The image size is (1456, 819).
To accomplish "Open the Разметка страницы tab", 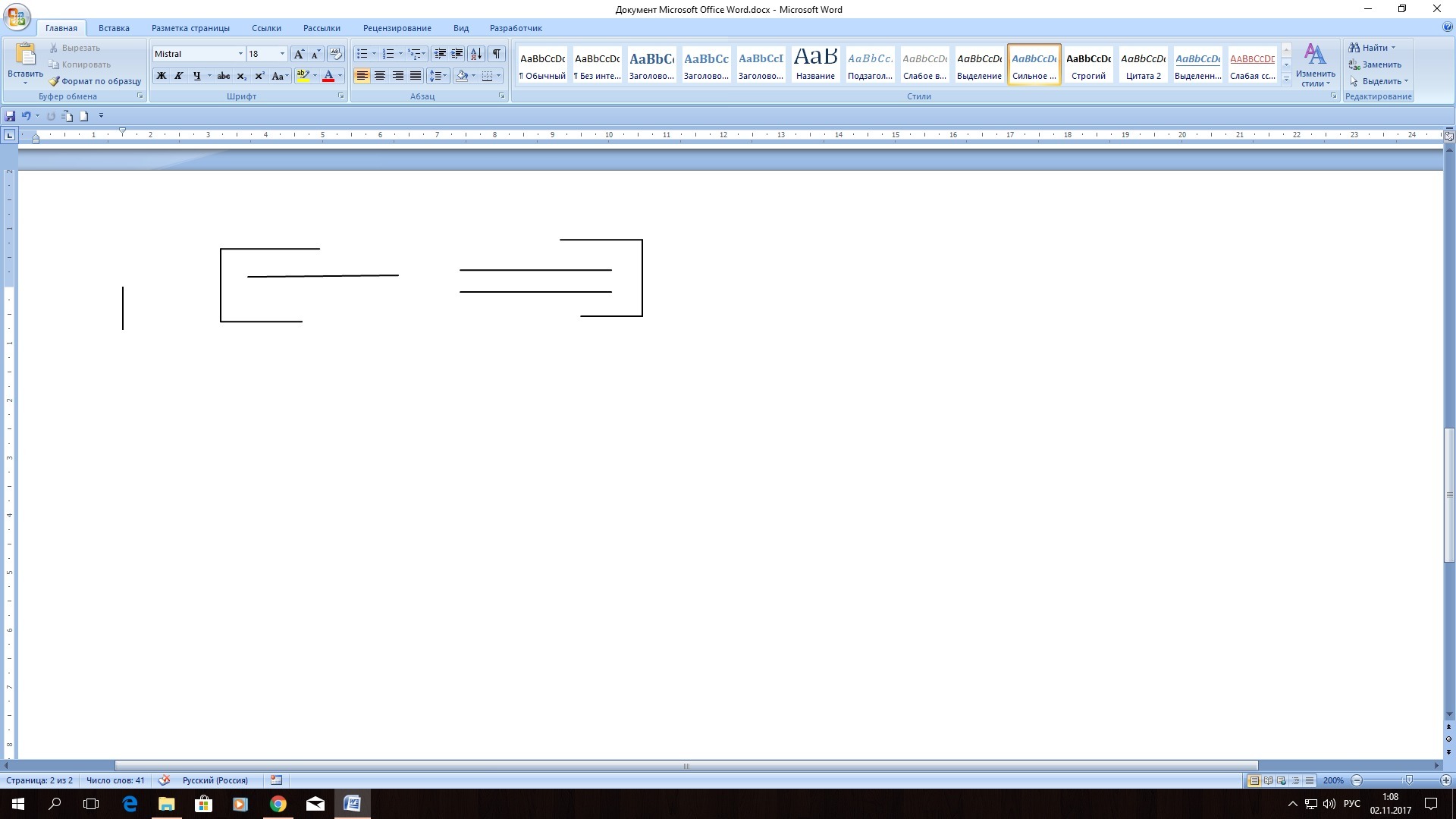I will coord(190,28).
